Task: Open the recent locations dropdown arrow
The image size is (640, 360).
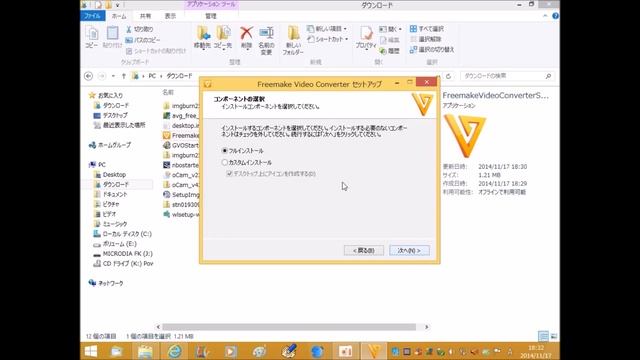Action: pos(113,76)
